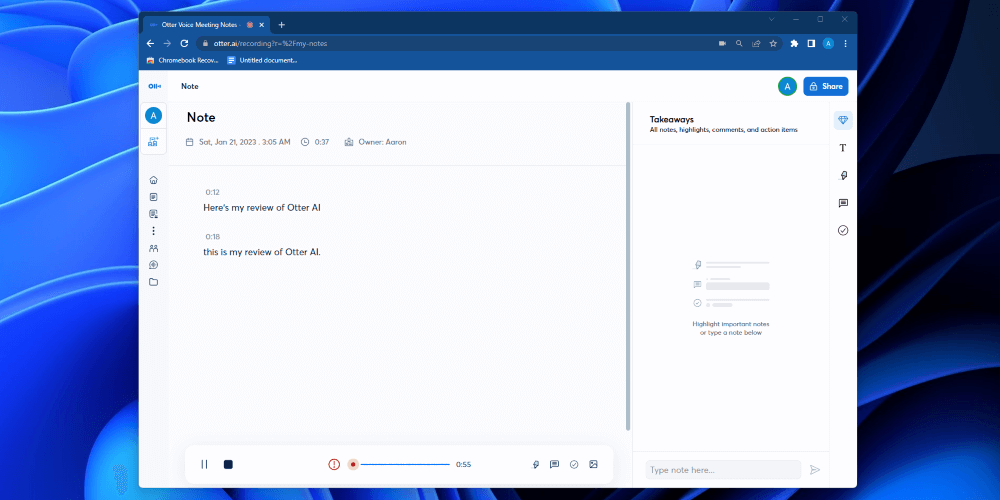
Task: Click the red recording indicator dot
Action: [353, 464]
